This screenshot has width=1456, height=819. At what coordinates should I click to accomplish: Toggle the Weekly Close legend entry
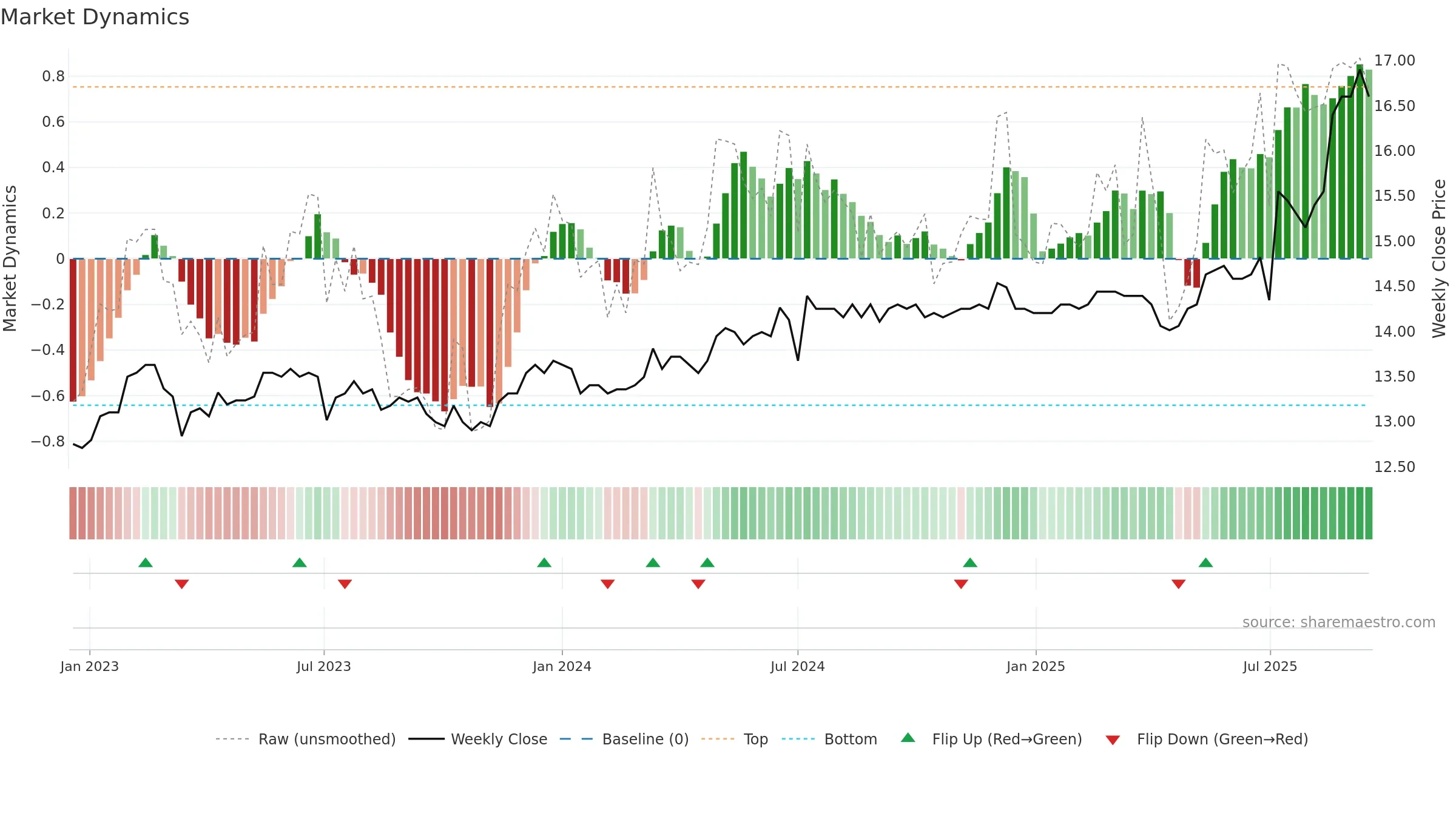click(477, 739)
